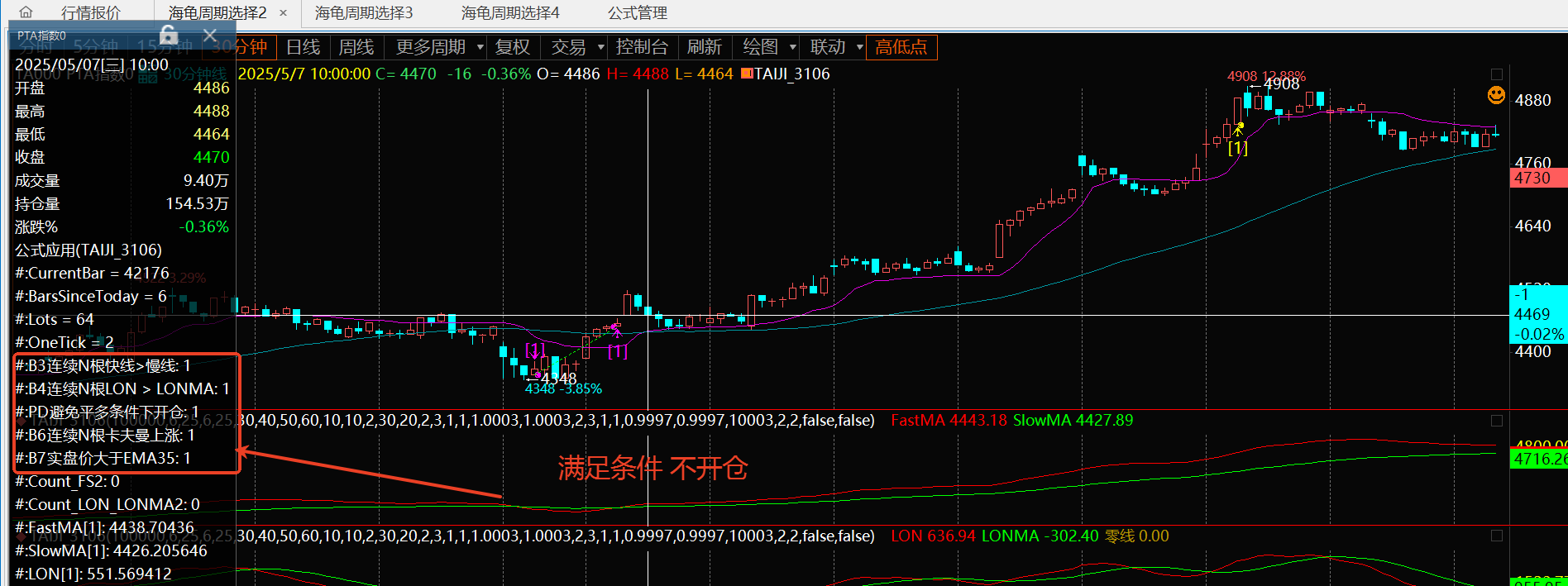Open the 公式管理 tab
Viewport: 1568px width, 586px height.
(x=638, y=13)
